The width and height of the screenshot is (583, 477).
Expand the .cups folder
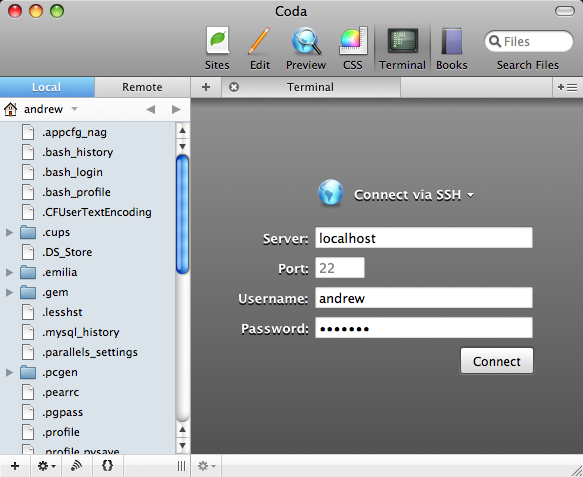click(x=9, y=233)
